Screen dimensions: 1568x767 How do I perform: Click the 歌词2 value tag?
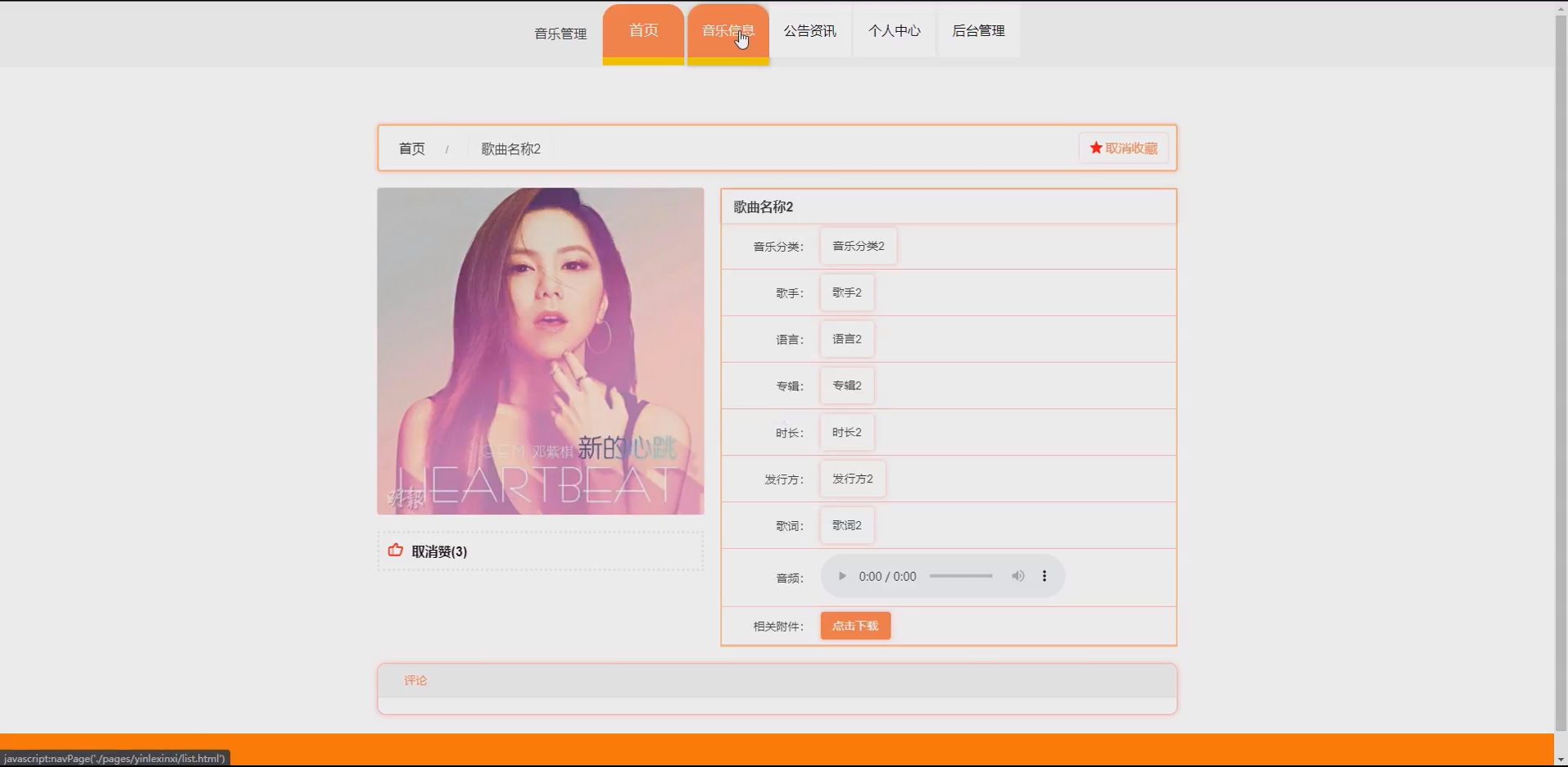pyautogui.click(x=847, y=525)
